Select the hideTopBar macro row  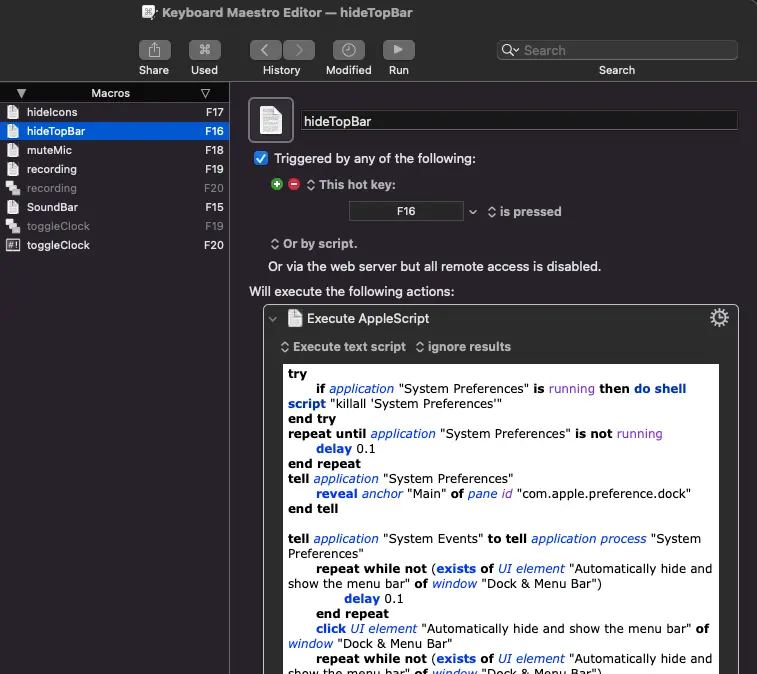click(x=114, y=131)
